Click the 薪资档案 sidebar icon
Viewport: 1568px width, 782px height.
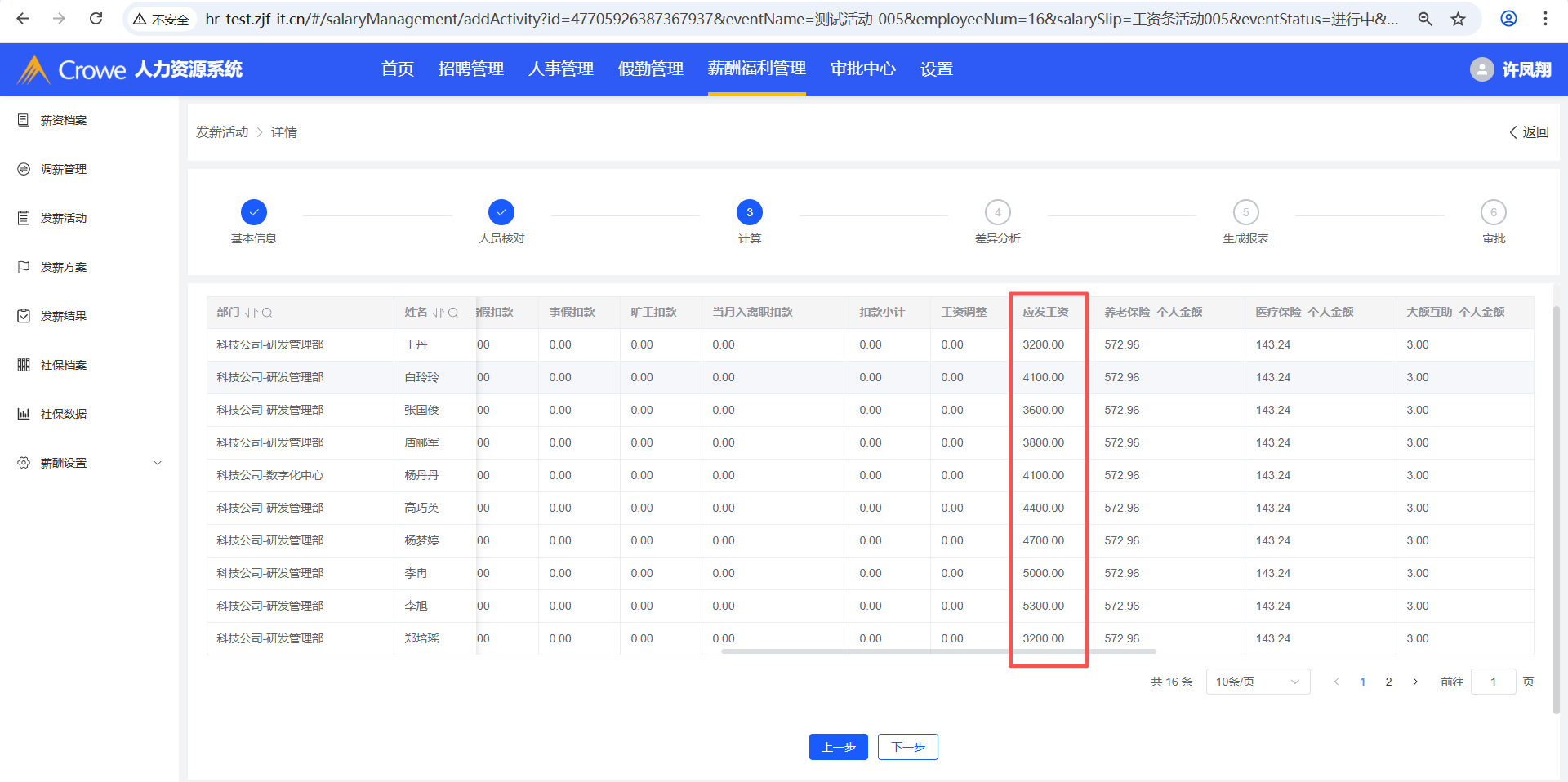pyautogui.click(x=24, y=120)
